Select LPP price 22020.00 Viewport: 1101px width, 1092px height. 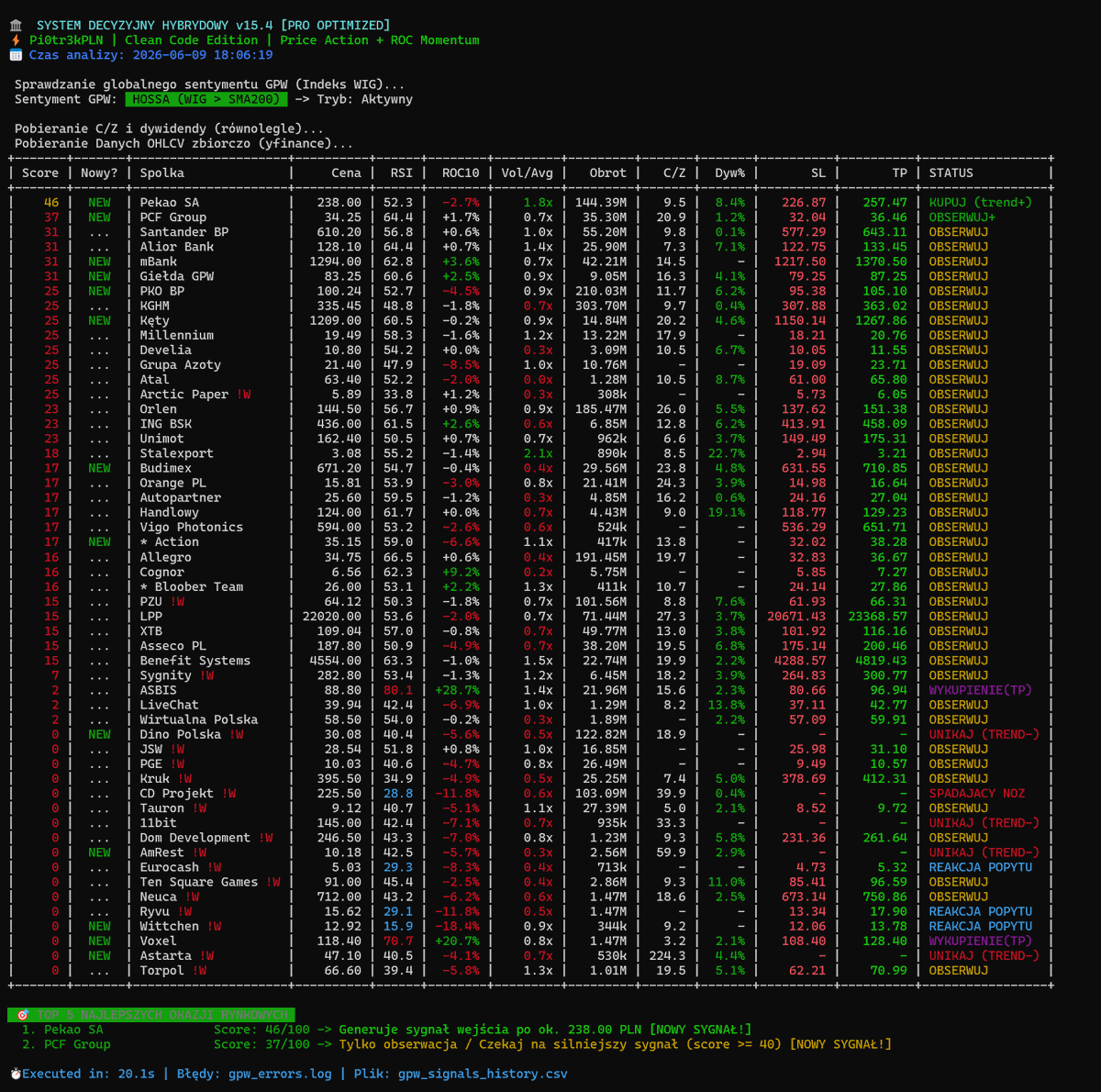point(332,617)
